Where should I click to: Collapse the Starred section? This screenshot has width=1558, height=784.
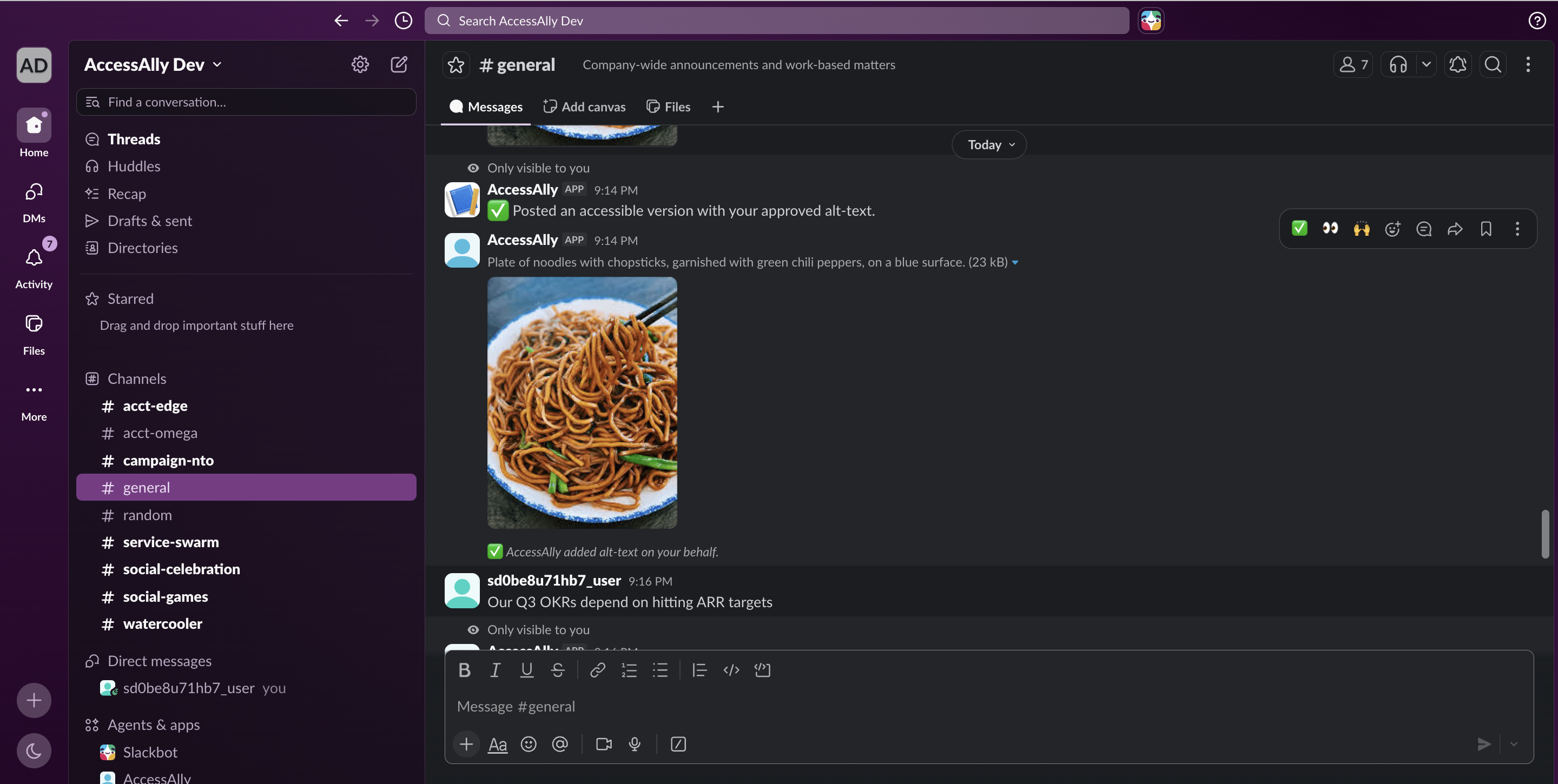[x=130, y=298]
